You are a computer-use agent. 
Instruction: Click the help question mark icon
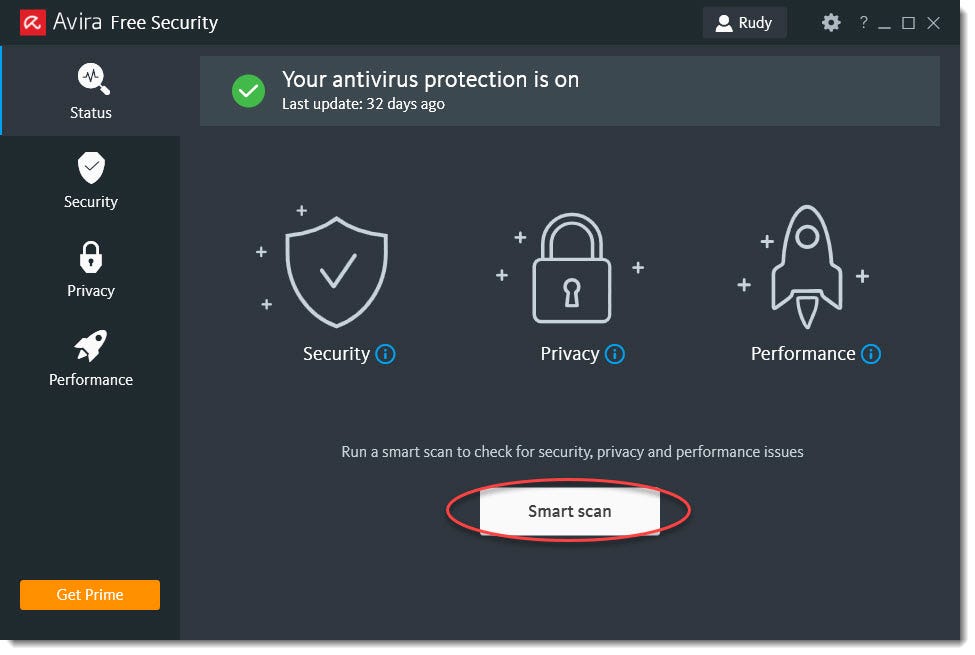pos(863,22)
